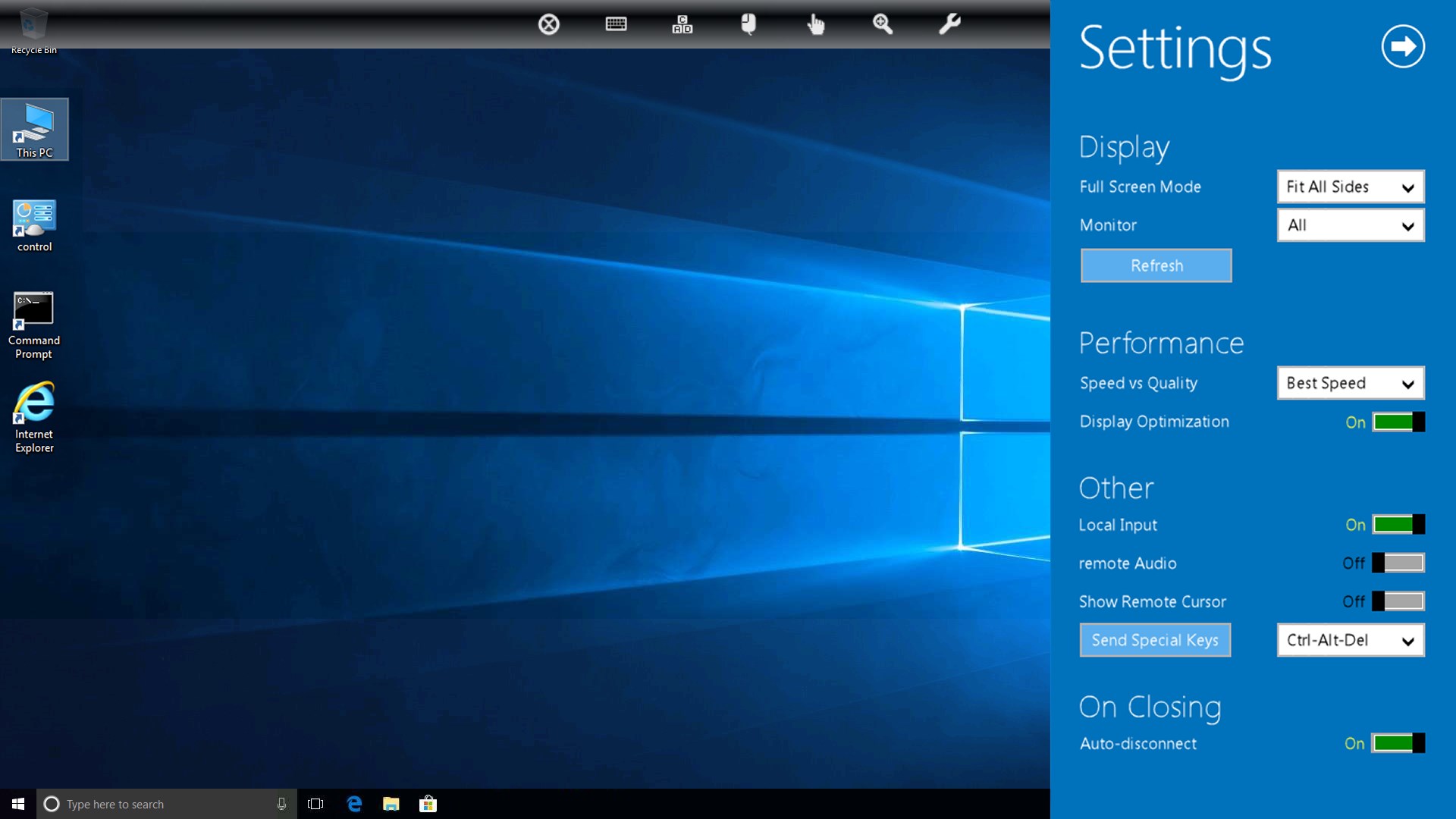The image size is (1456, 819).
Task: Open the Full Screen Mode dropdown
Action: tap(1350, 187)
